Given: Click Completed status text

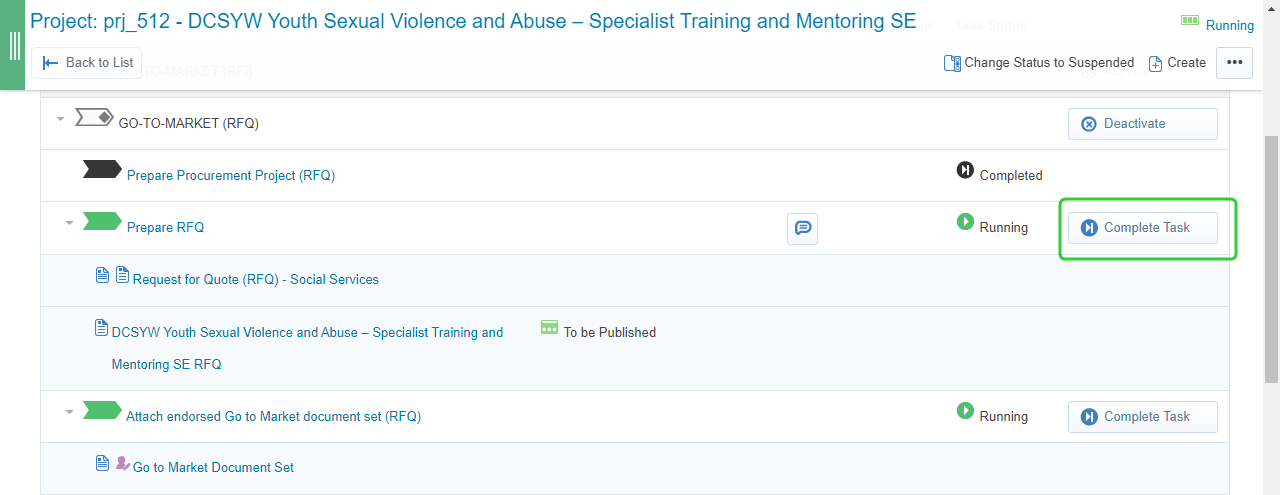Looking at the screenshot, I should pyautogui.click(x=1011, y=175).
